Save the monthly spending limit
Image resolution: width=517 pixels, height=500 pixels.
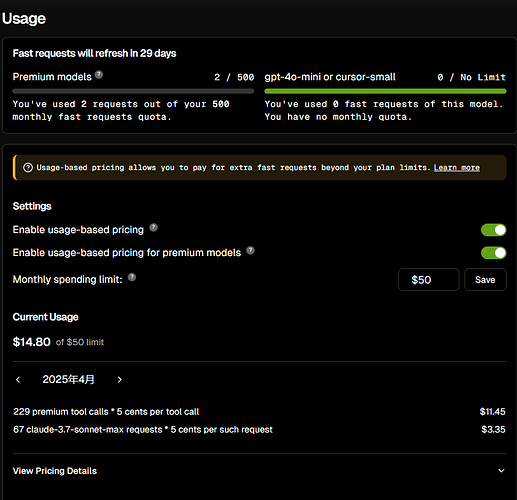click(485, 280)
